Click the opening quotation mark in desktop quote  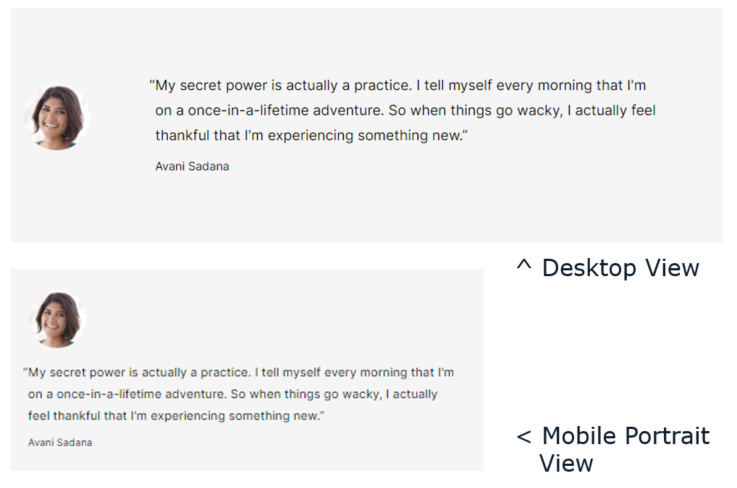(152, 86)
